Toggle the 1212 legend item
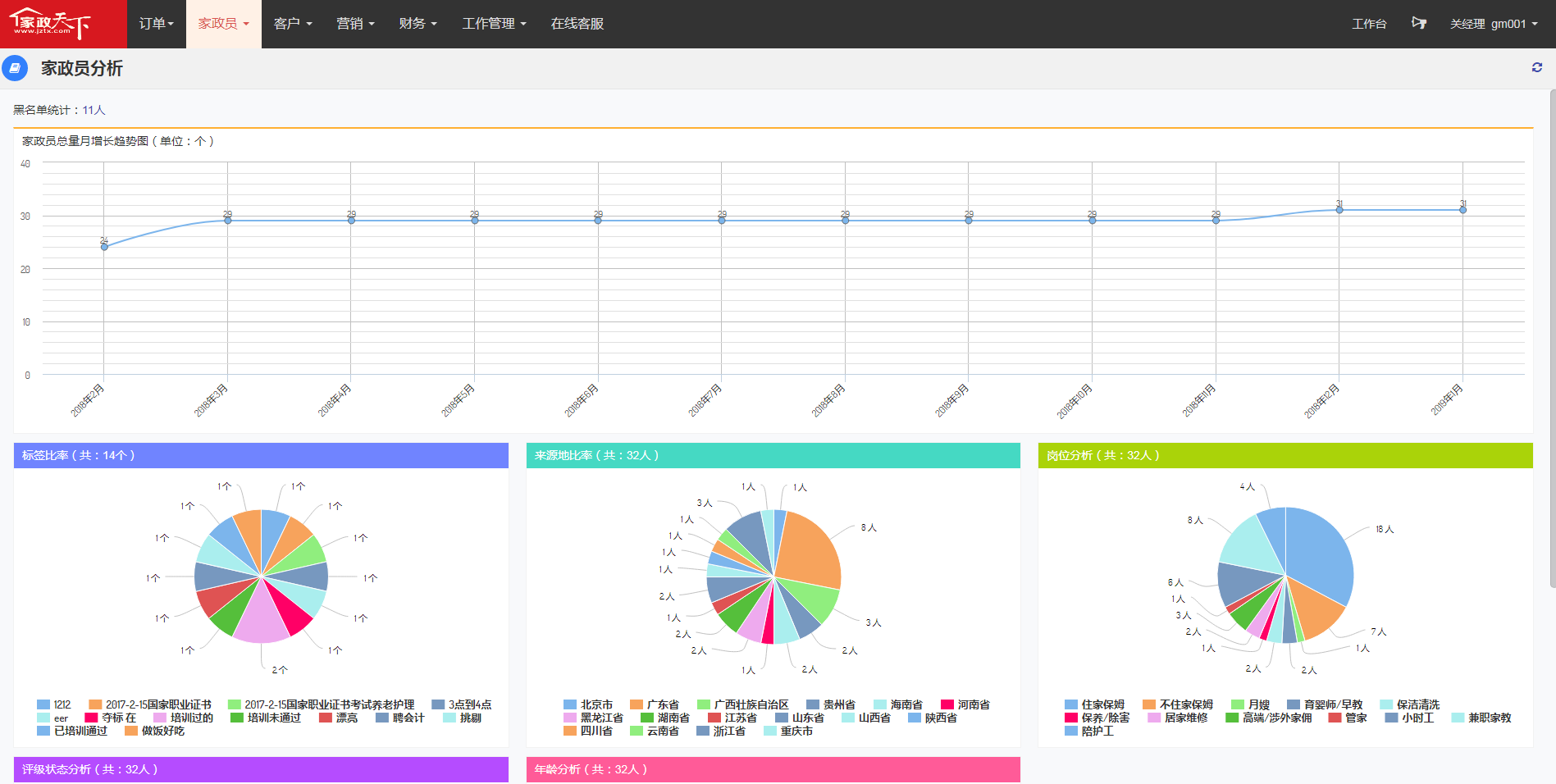 coord(54,704)
